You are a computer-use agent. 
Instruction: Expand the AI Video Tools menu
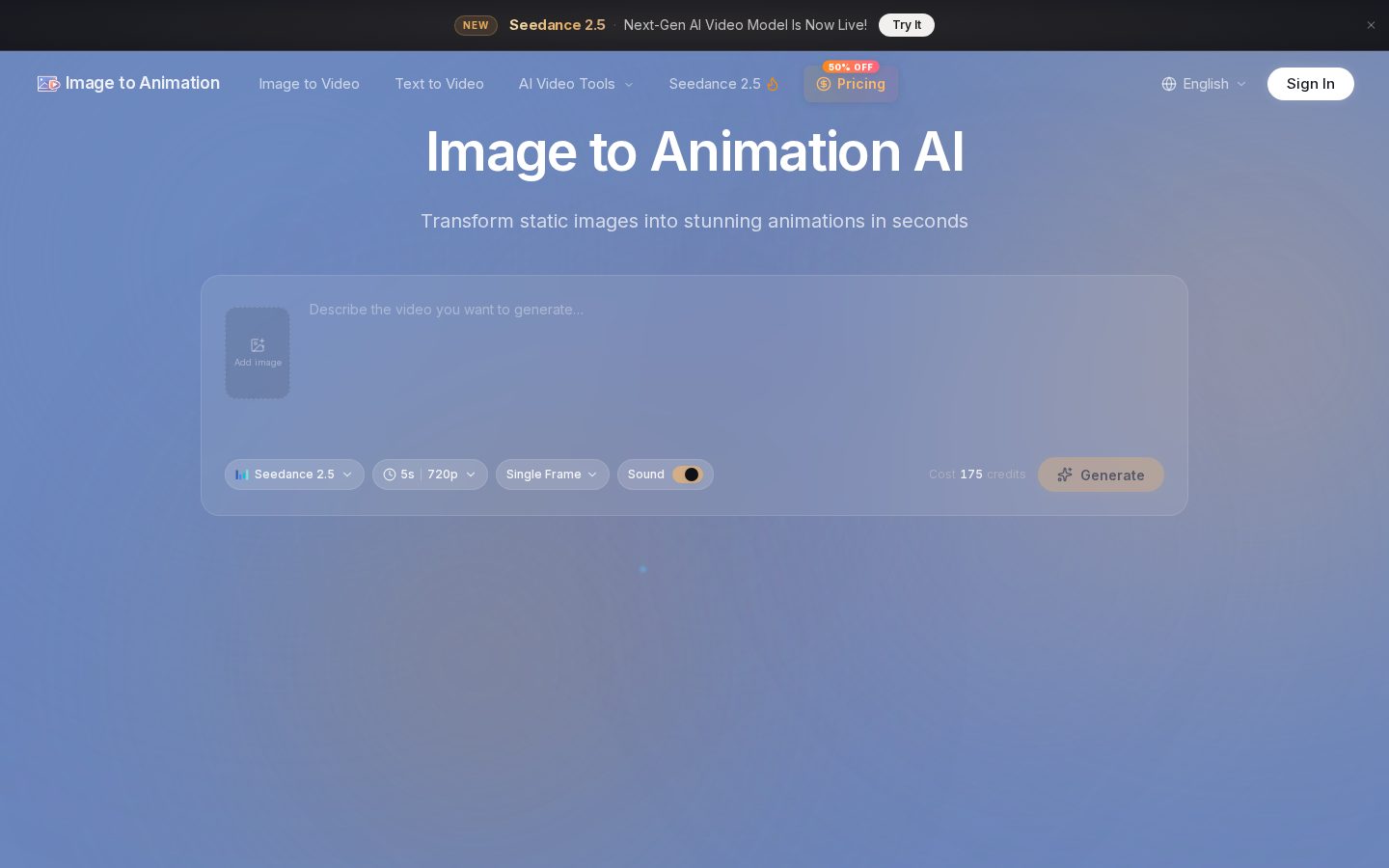point(576,84)
